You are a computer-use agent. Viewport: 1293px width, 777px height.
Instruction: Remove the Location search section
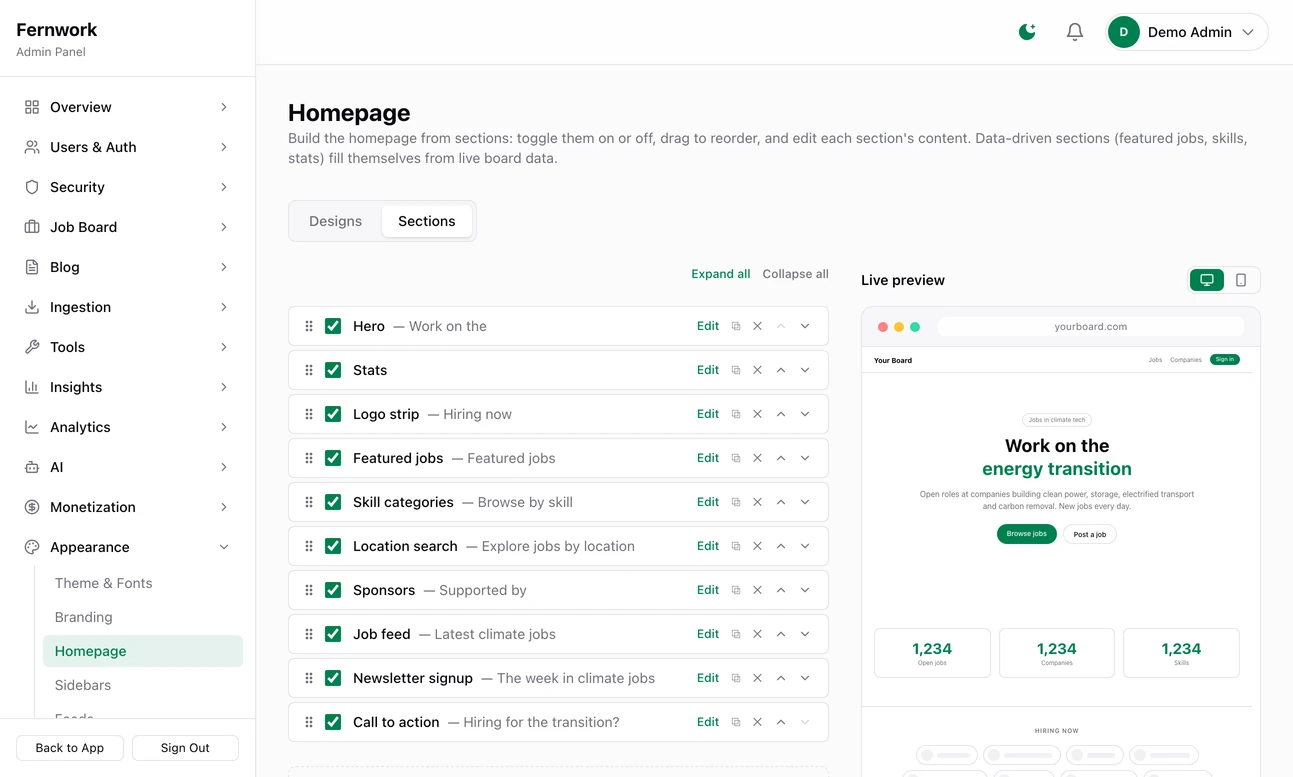(x=758, y=546)
